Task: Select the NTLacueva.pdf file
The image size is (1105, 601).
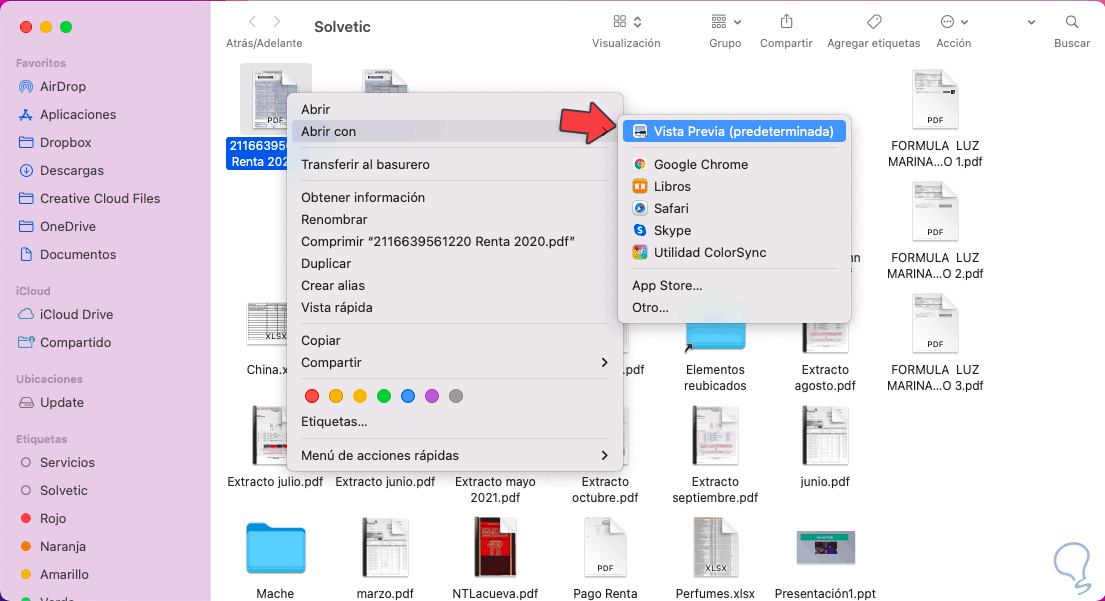Action: (495, 547)
